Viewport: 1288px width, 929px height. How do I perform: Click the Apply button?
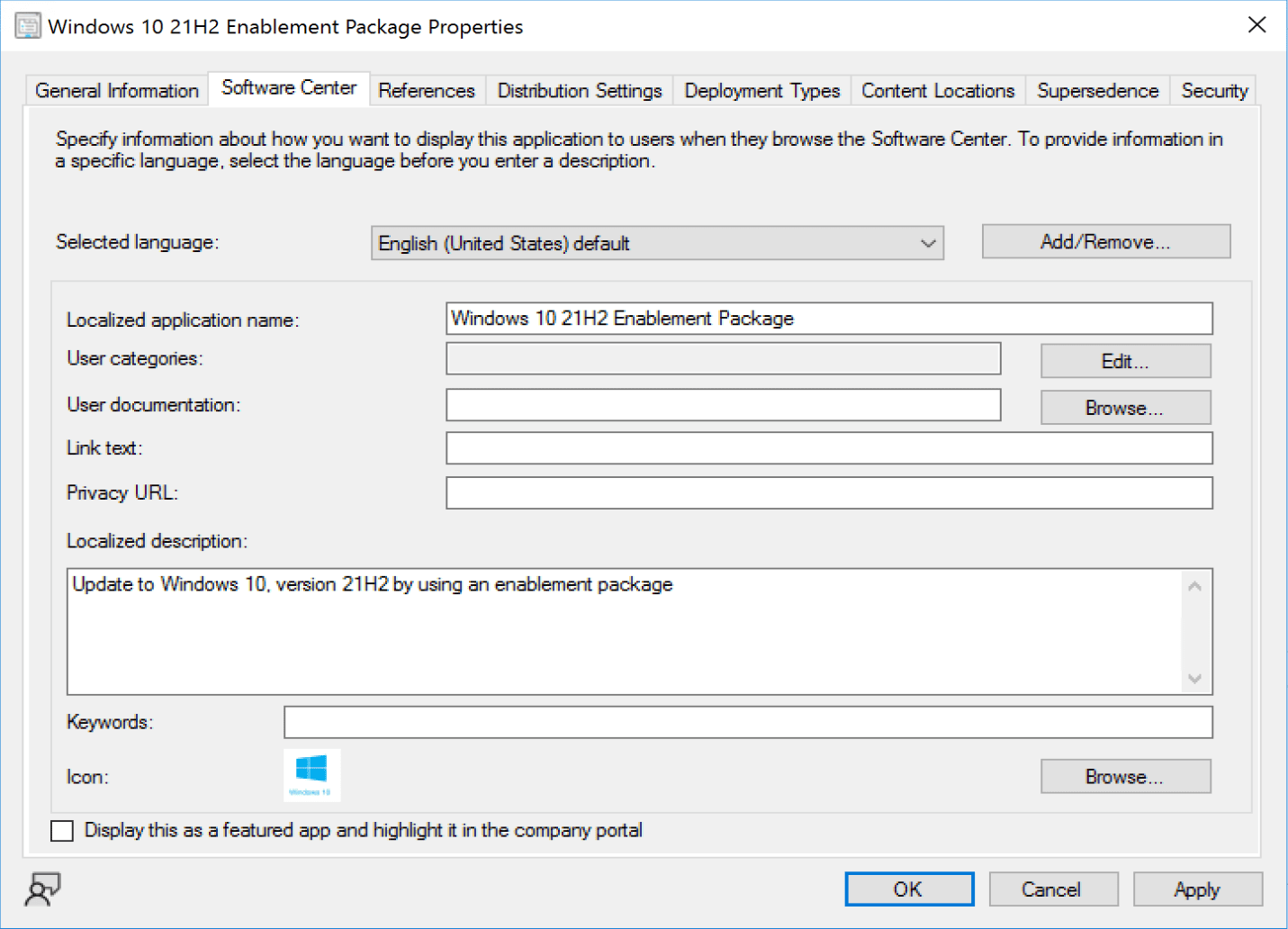tap(1196, 889)
